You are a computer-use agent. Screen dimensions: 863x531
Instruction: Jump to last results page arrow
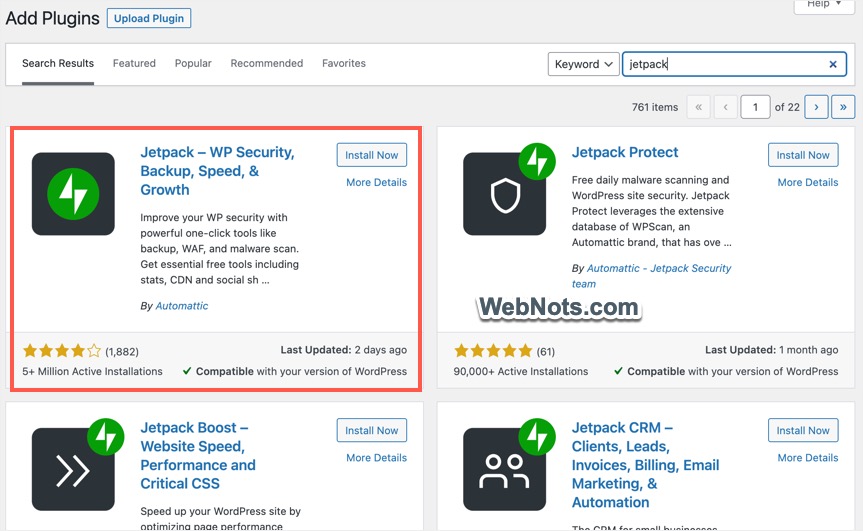tap(843, 107)
